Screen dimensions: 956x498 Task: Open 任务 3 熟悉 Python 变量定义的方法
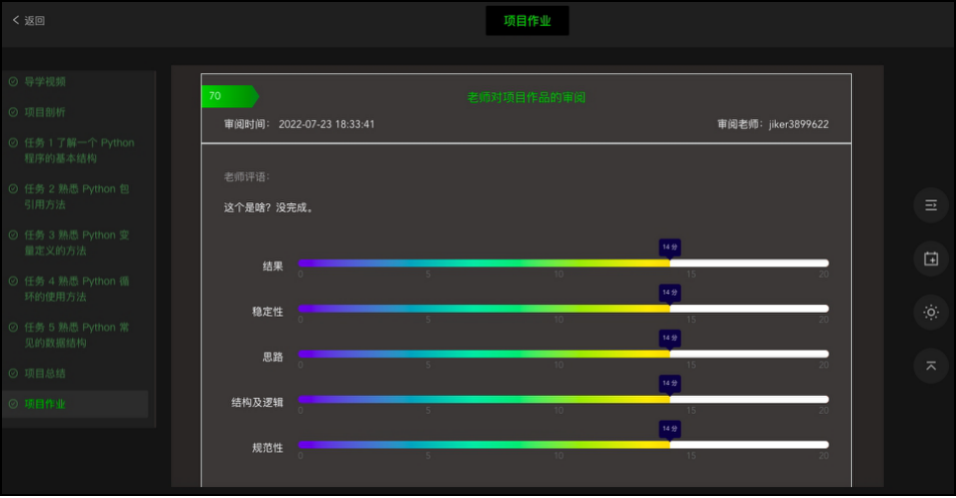pos(76,243)
